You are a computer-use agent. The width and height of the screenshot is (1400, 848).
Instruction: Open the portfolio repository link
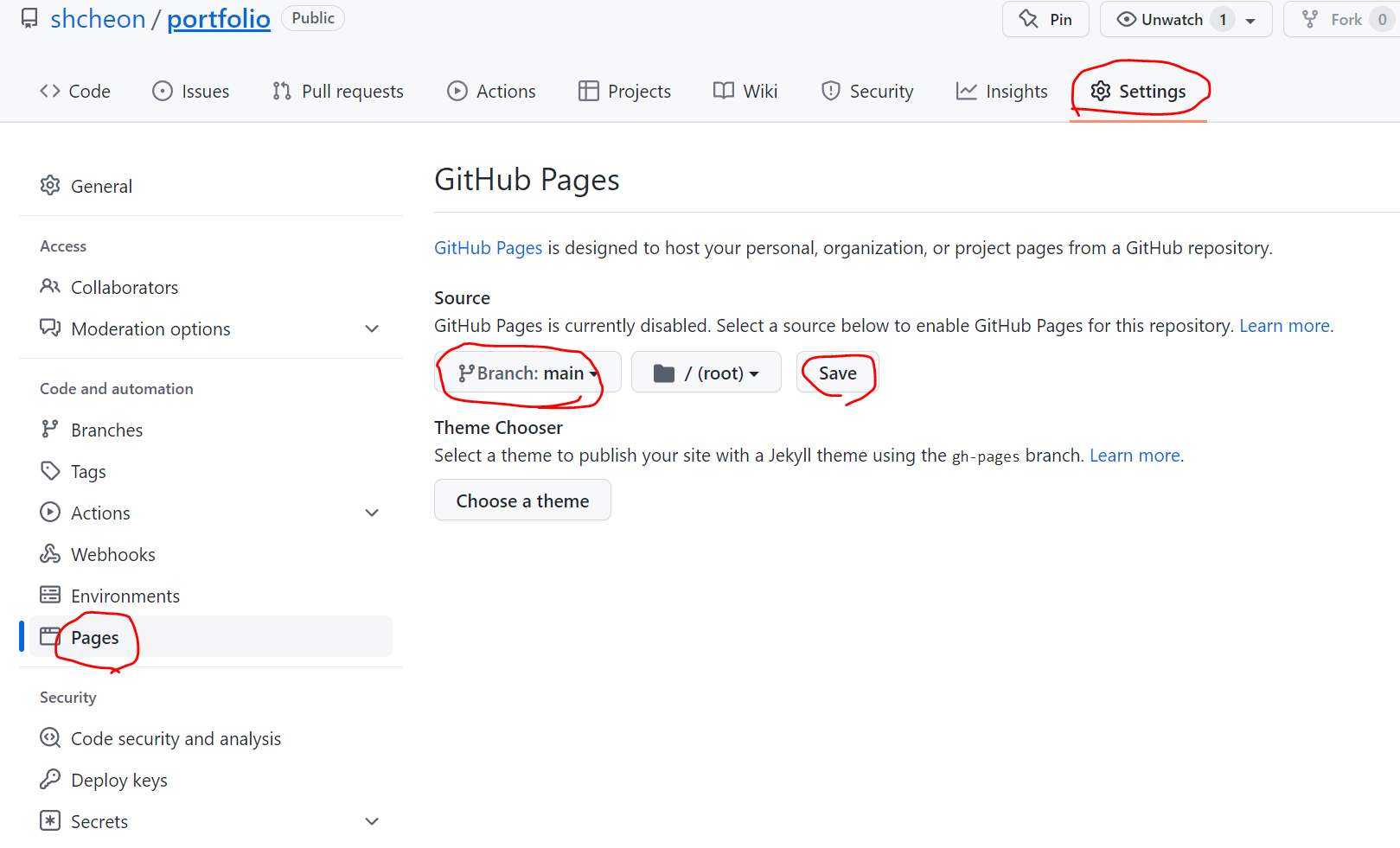(x=219, y=18)
